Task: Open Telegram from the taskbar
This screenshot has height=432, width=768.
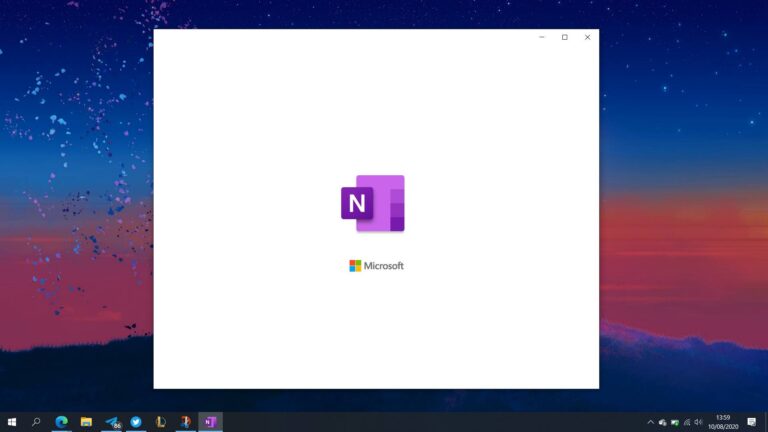Action: click(112, 422)
